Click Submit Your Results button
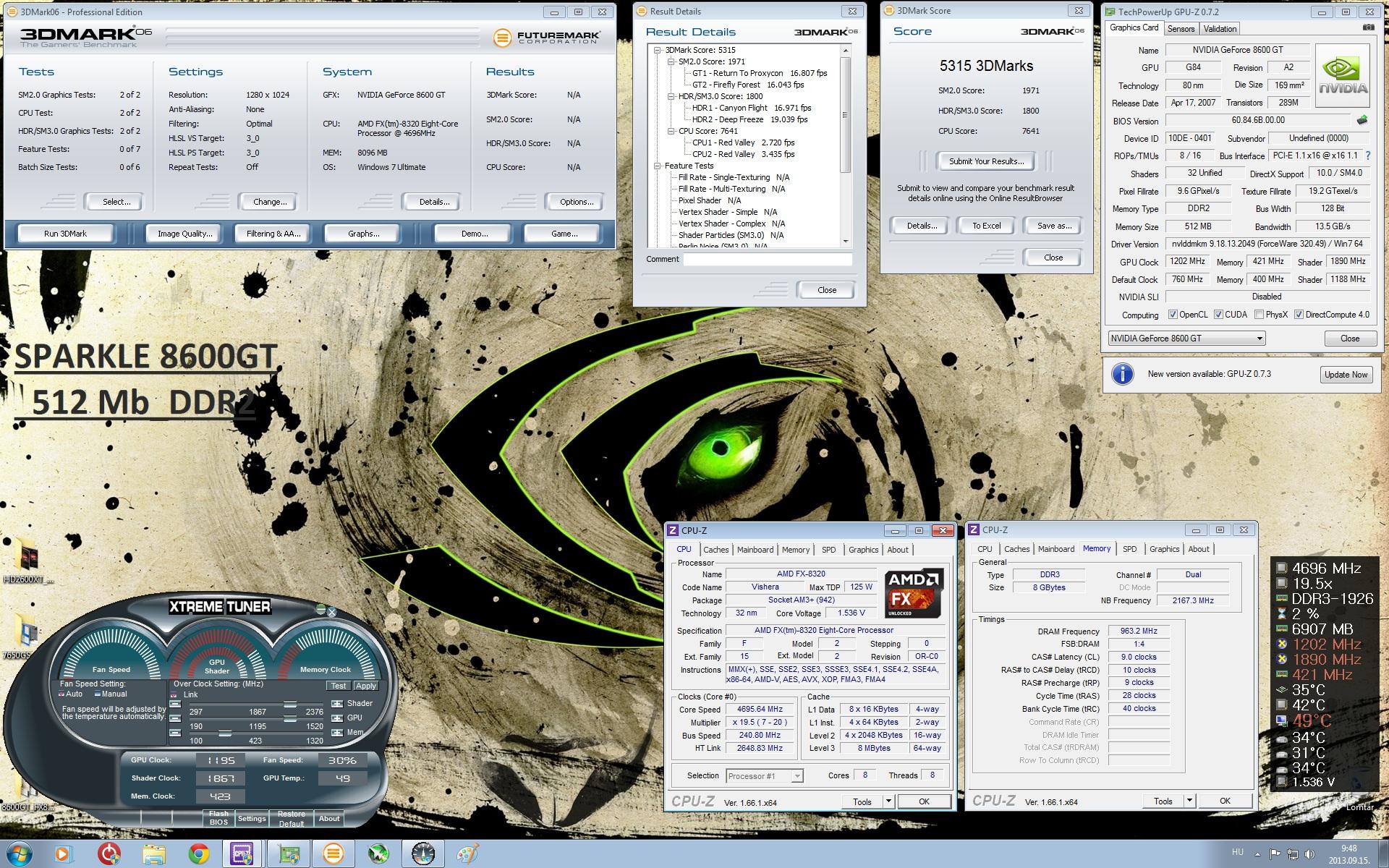The height and width of the screenshot is (868, 1389). pos(986,161)
